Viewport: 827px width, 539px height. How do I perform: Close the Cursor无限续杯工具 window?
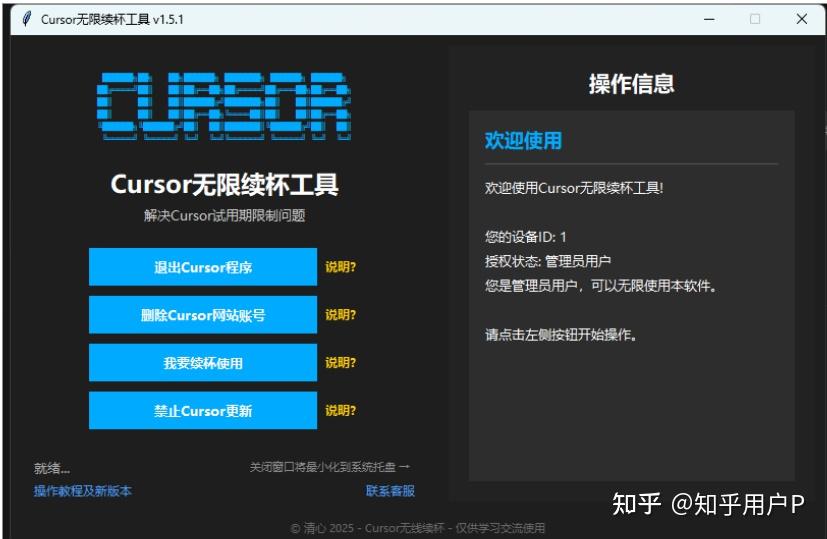click(802, 19)
